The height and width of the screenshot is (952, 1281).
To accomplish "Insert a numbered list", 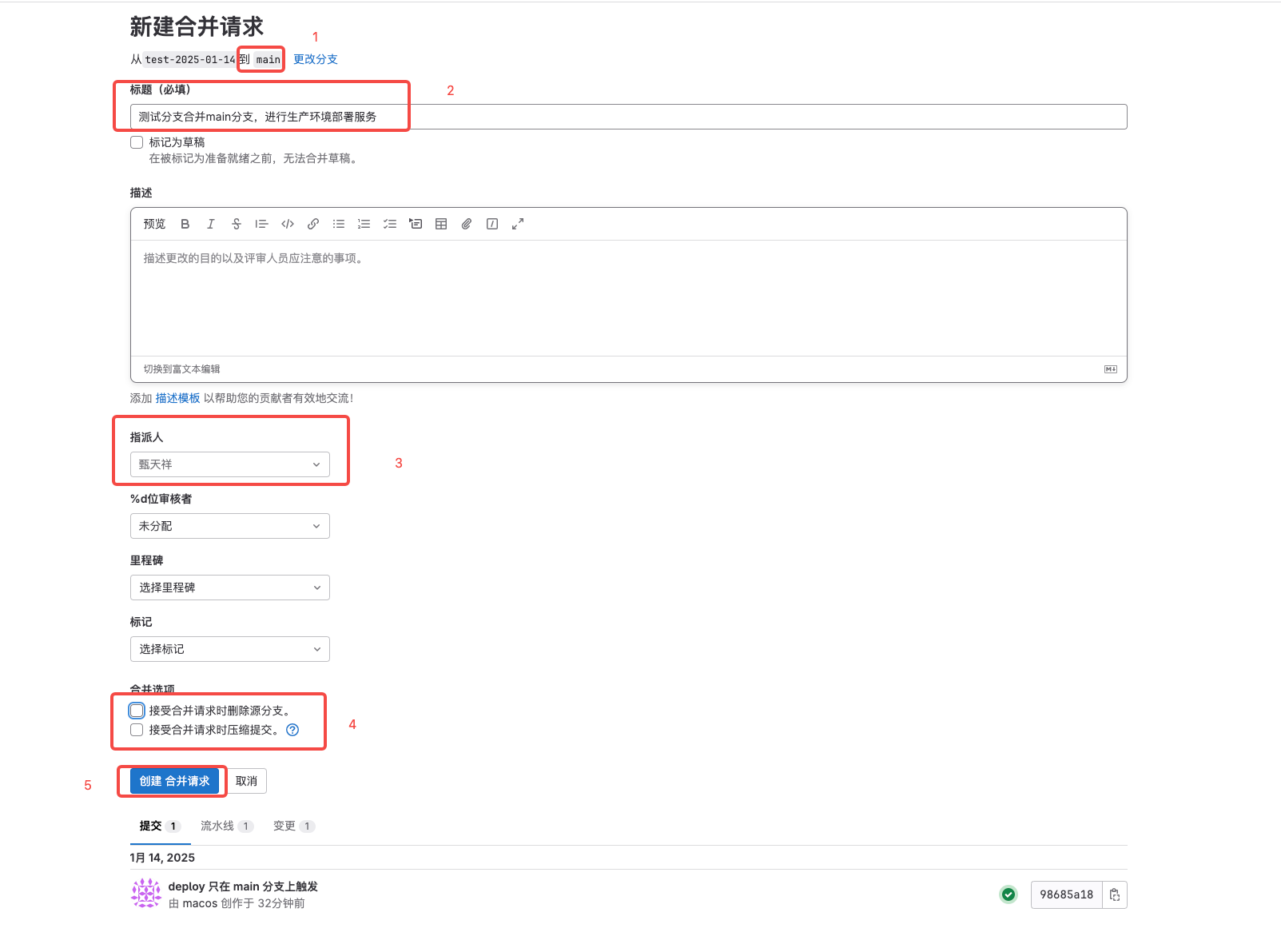I will (x=364, y=224).
